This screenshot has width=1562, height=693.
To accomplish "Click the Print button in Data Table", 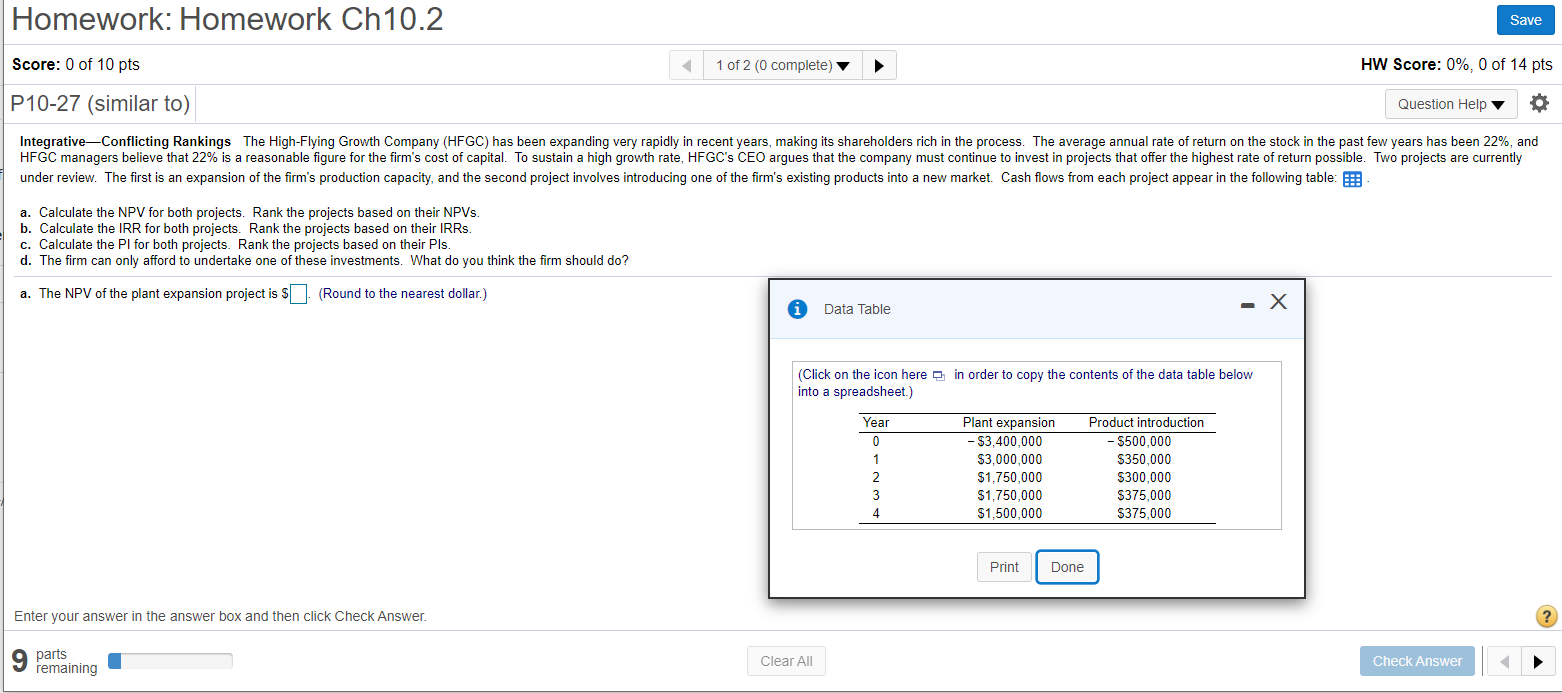I will pos(1004,567).
